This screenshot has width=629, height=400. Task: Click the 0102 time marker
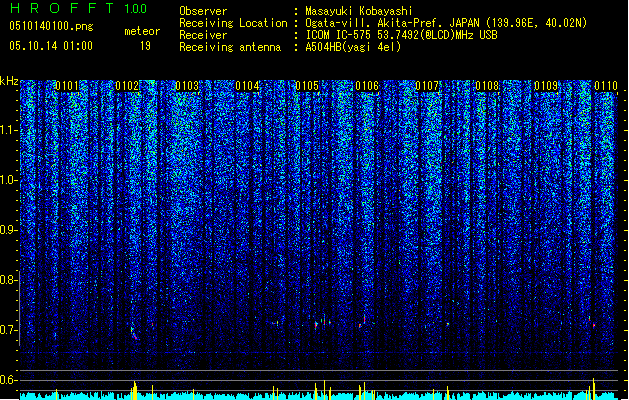coord(127,86)
